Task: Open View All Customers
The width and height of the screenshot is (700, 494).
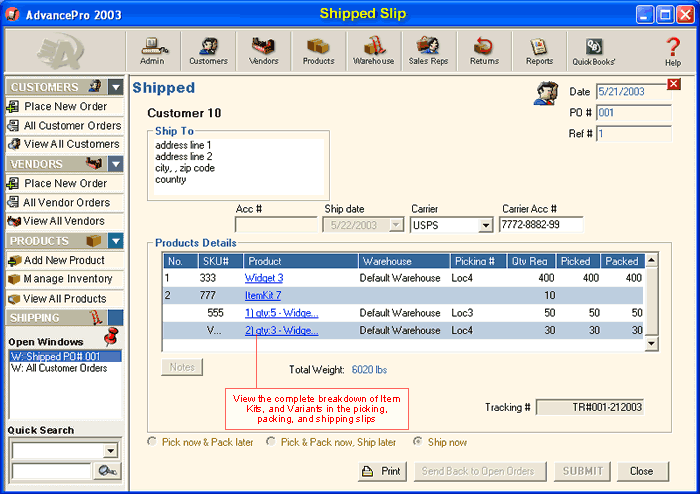Action: click(x=65, y=144)
